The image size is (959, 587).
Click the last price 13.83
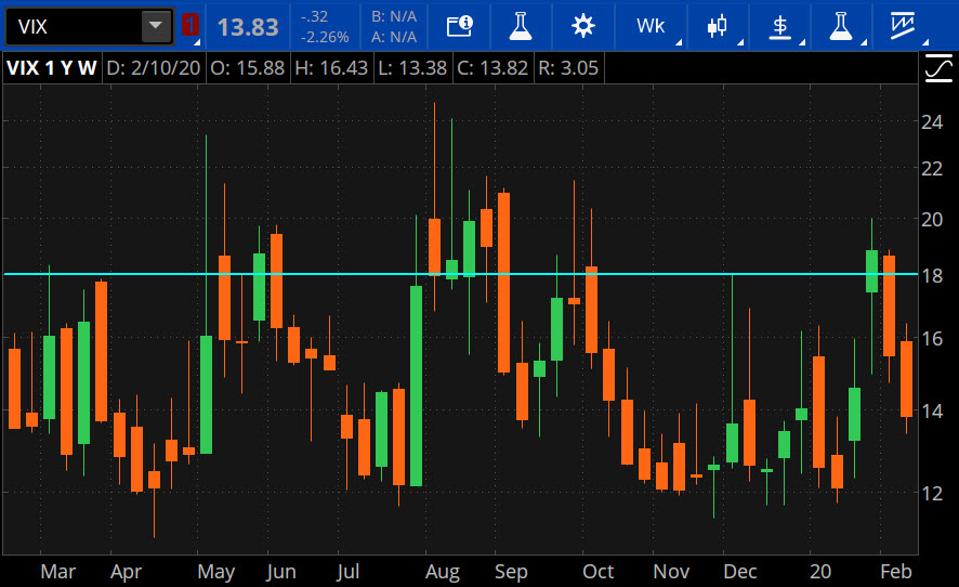[248, 27]
